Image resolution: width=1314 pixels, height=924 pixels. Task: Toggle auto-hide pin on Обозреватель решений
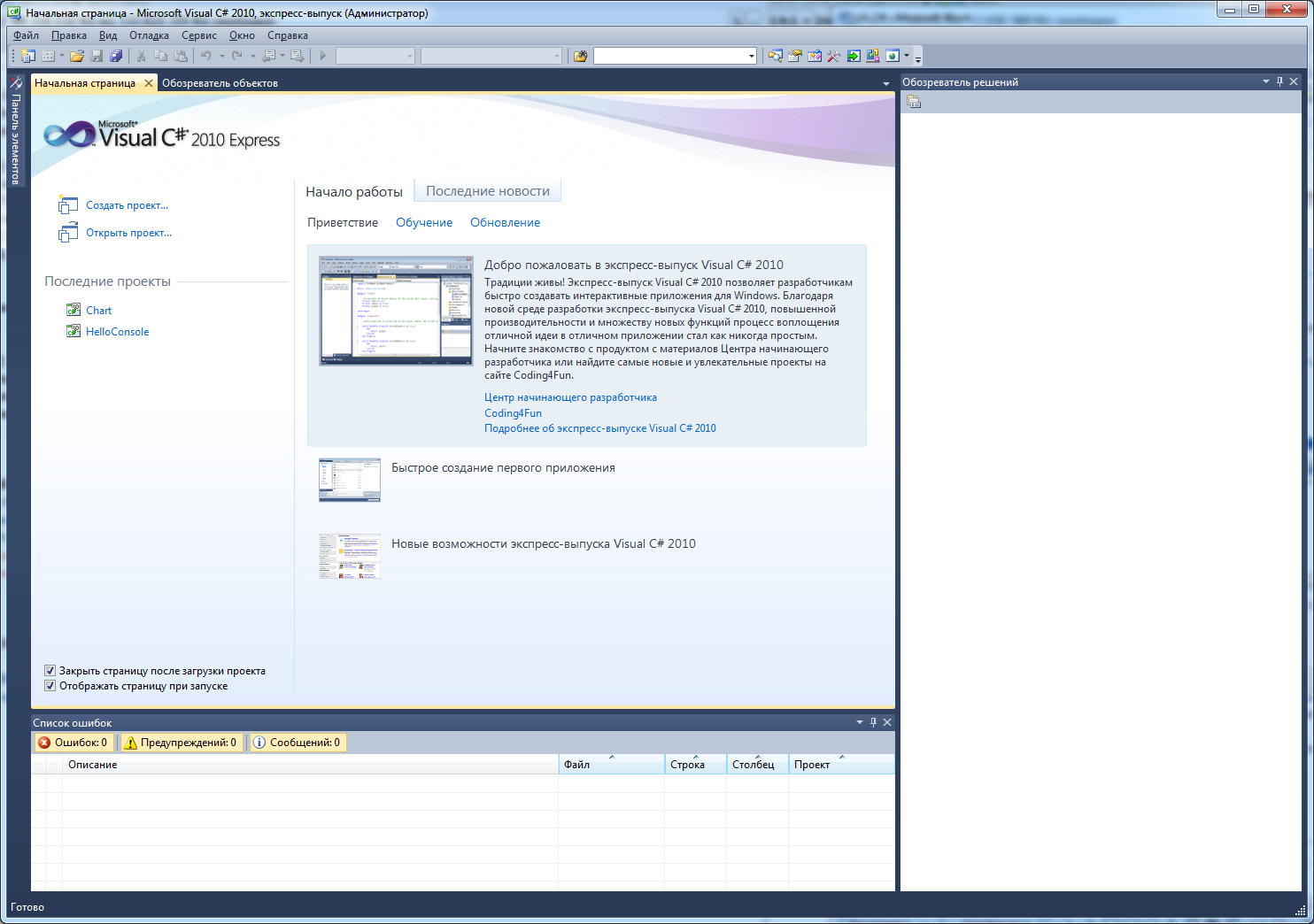1279,81
